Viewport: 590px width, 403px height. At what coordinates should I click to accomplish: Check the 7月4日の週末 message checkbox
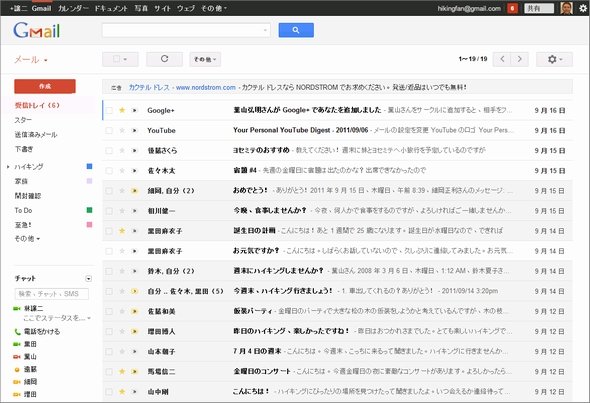tap(109, 352)
